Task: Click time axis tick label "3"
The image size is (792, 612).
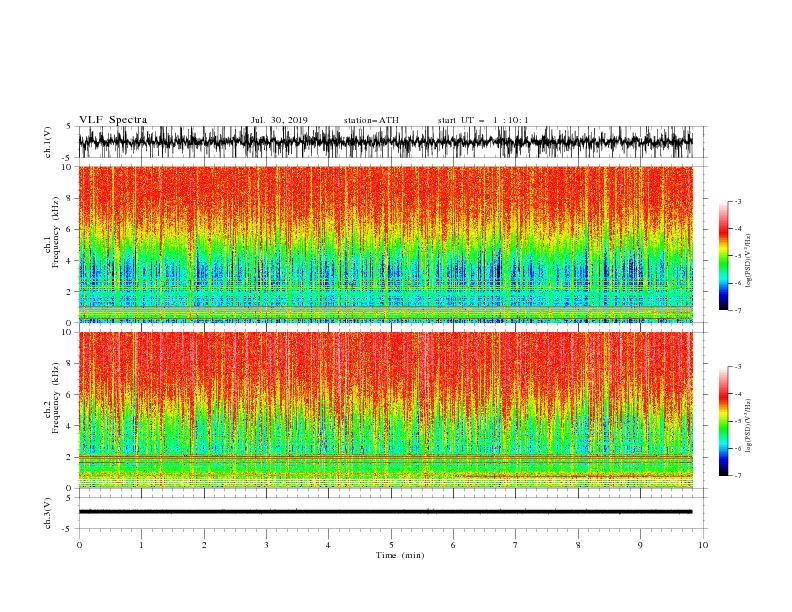Action: click(x=266, y=545)
